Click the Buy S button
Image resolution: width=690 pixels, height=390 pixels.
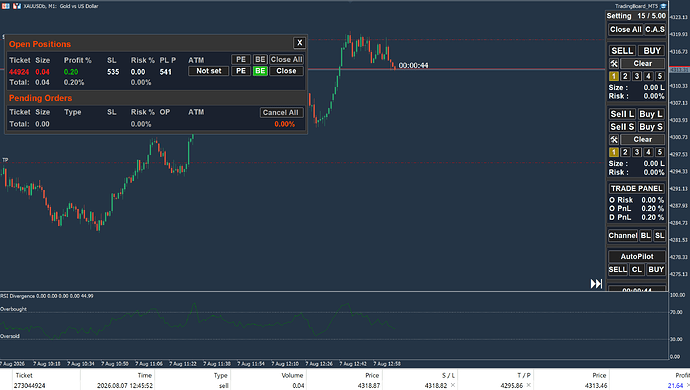[651, 127]
